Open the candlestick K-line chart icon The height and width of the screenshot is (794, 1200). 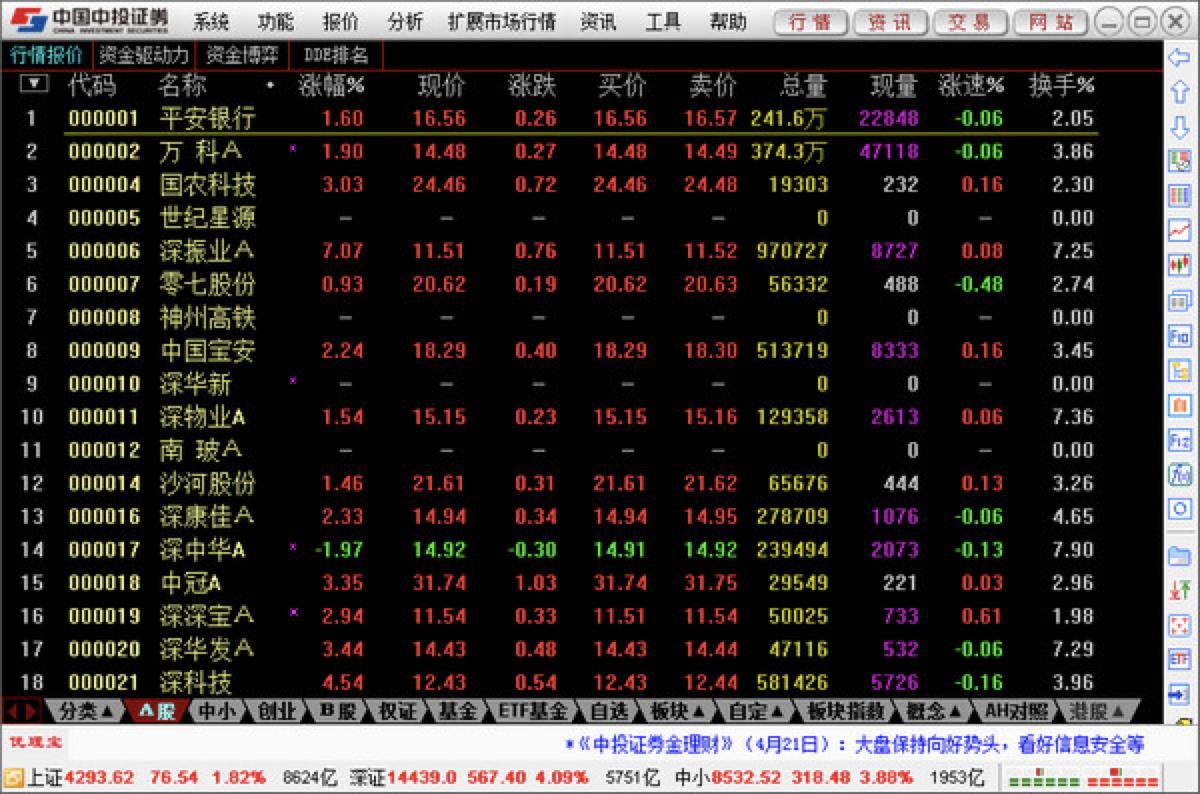(1180, 265)
